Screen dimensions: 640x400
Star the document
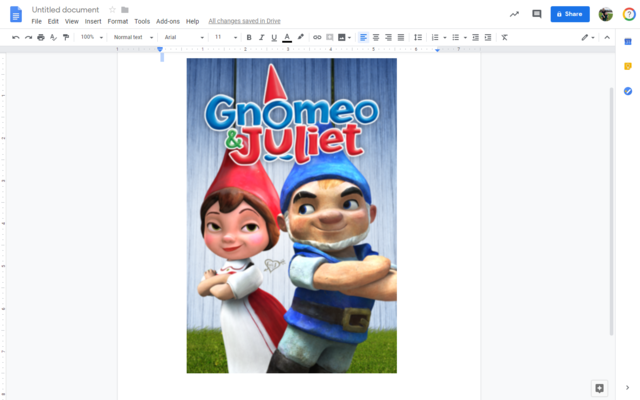click(112, 9)
